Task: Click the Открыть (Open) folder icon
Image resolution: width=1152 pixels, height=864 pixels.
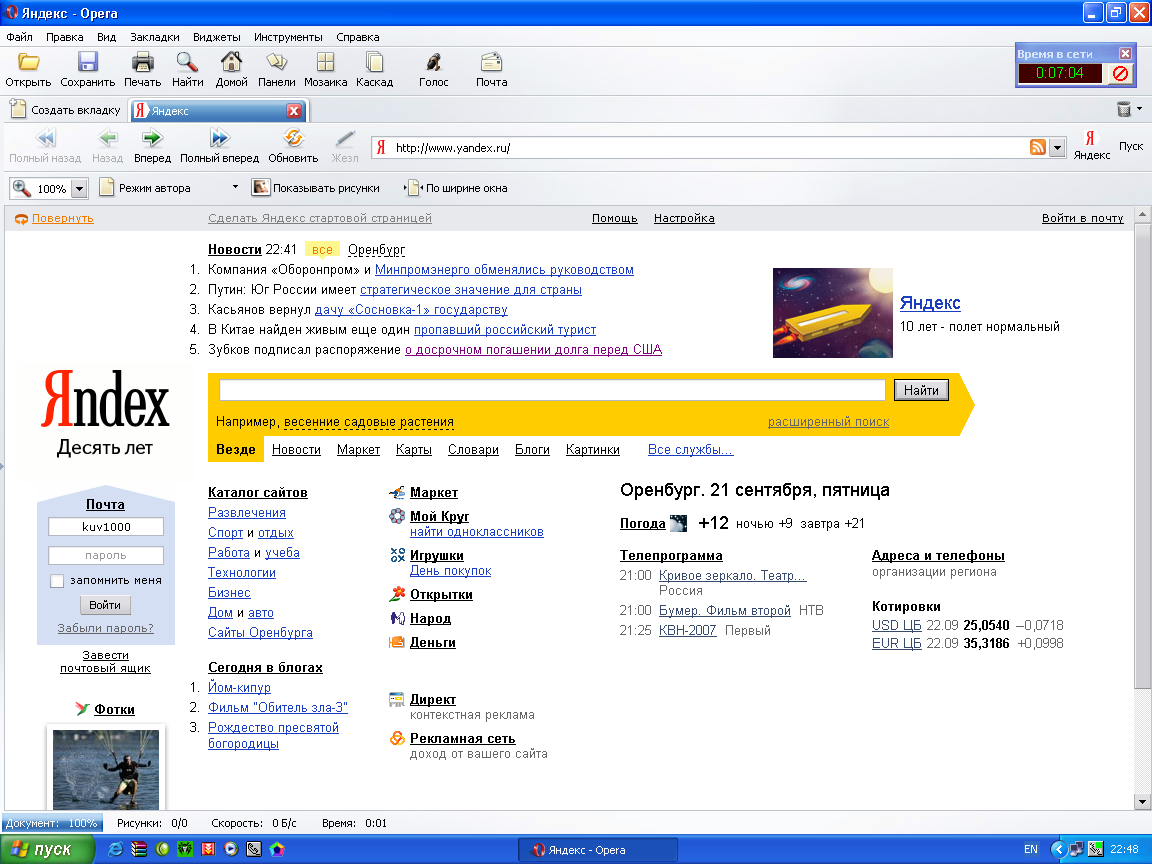Action: (28, 62)
